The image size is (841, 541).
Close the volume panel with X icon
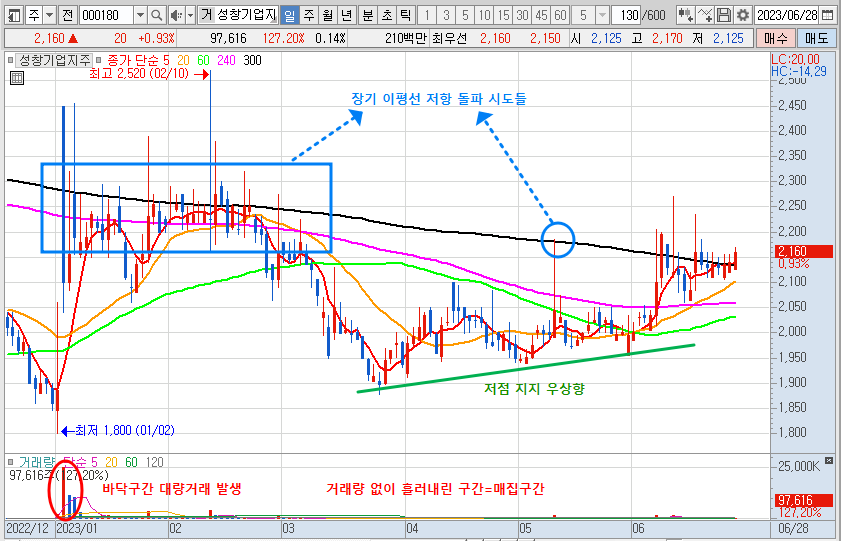pos(829,460)
